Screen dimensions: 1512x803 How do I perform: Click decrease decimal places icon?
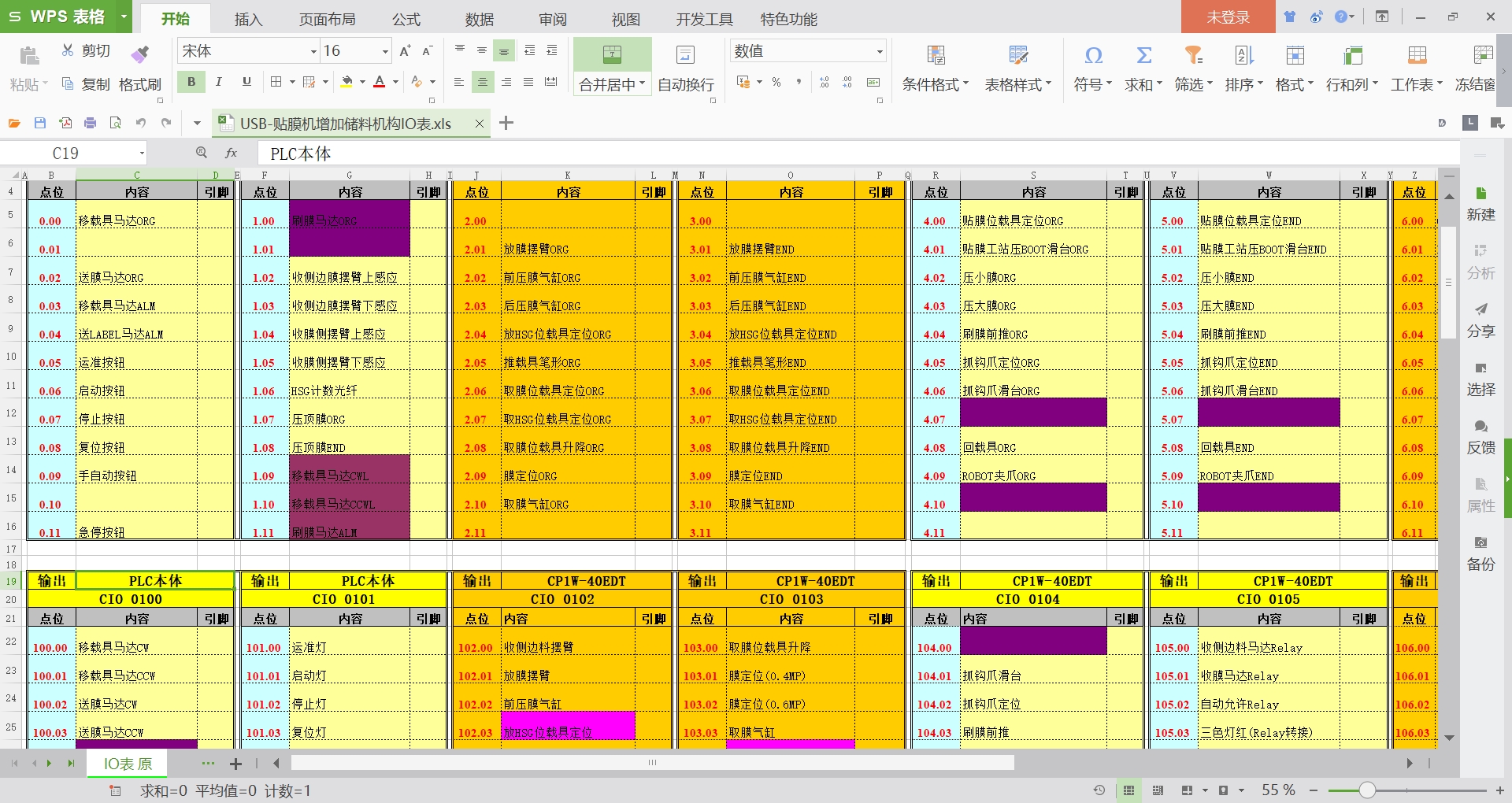point(847,82)
